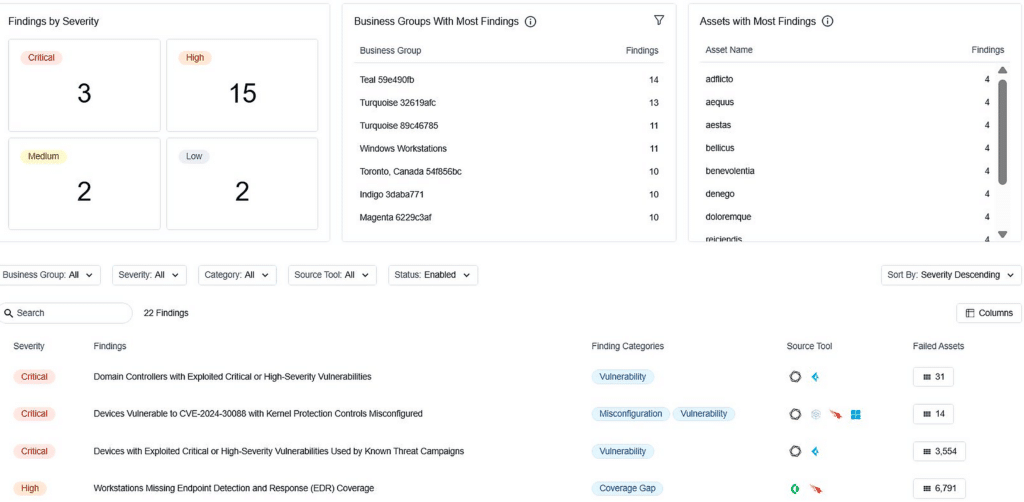Screen dimensions: 1024x502
Task: Click the blue arrow source icon in Domain Controllers row
Action: click(x=815, y=377)
